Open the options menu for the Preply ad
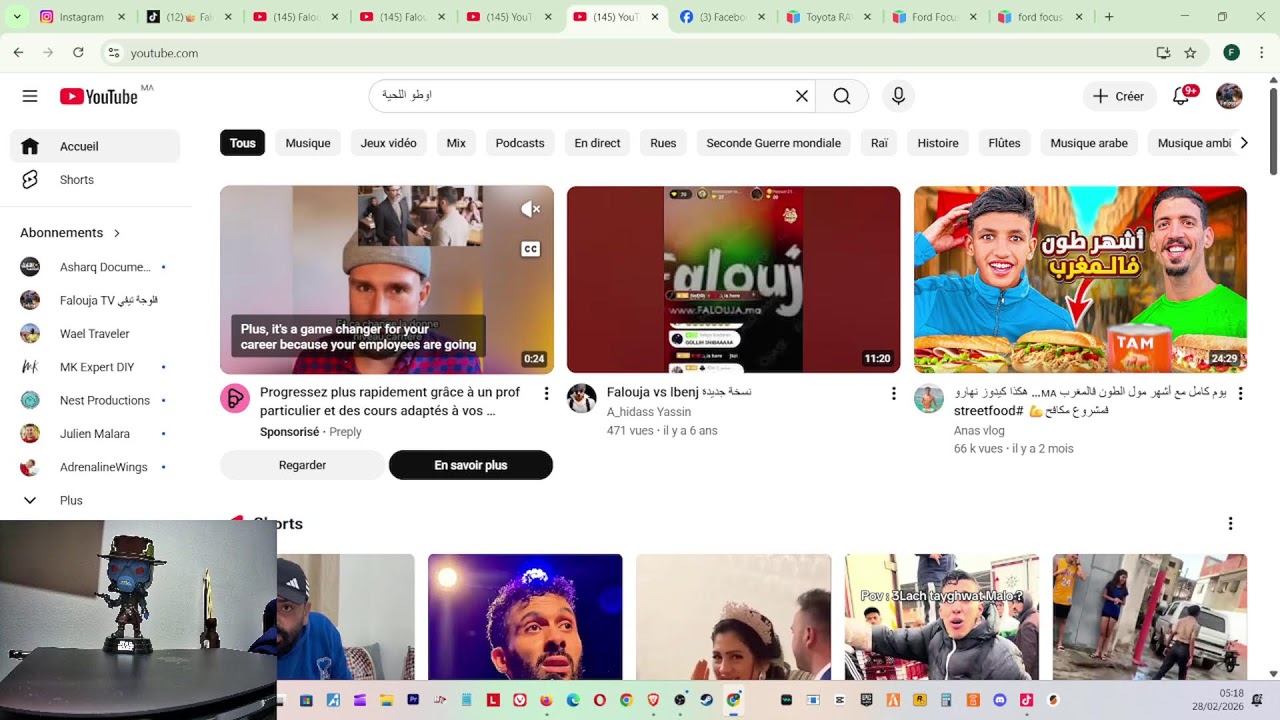Screen dimensions: 1280x720 pos(546,394)
